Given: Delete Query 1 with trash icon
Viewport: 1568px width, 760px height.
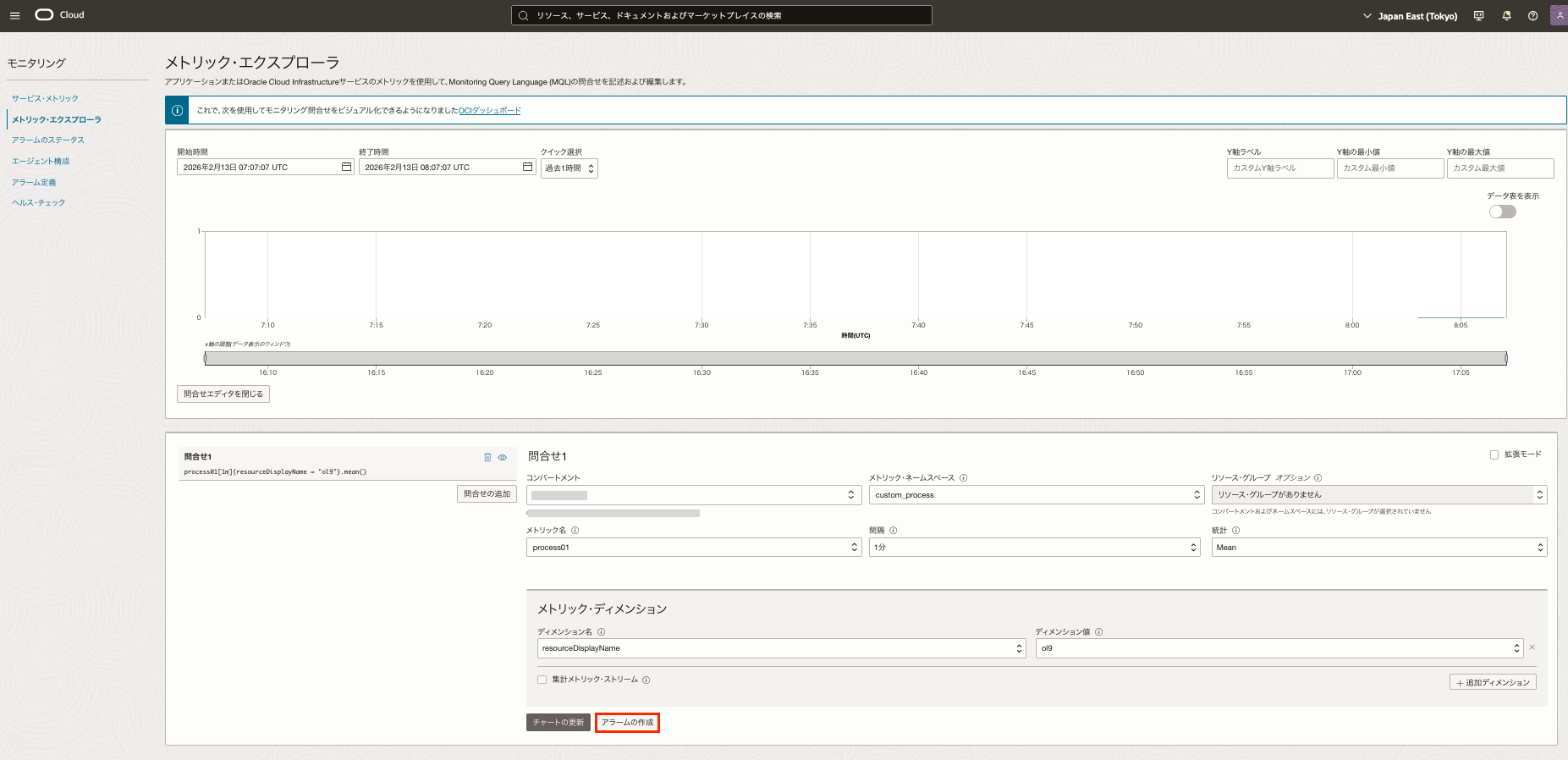Looking at the screenshot, I should (x=487, y=457).
